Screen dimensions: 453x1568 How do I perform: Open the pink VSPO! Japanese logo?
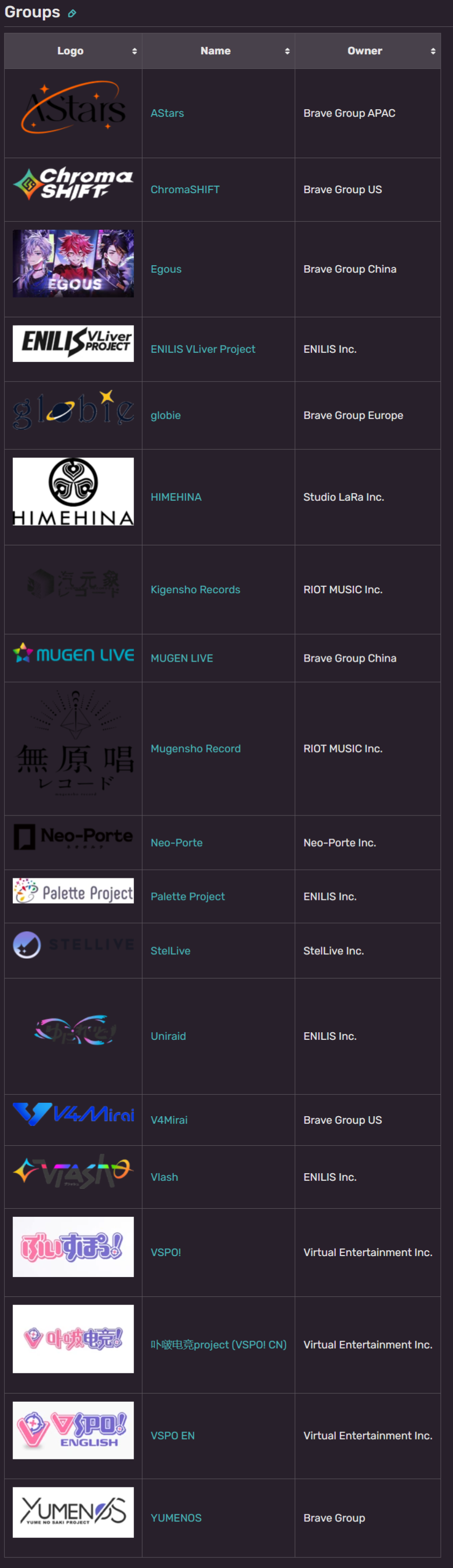pos(73,1247)
